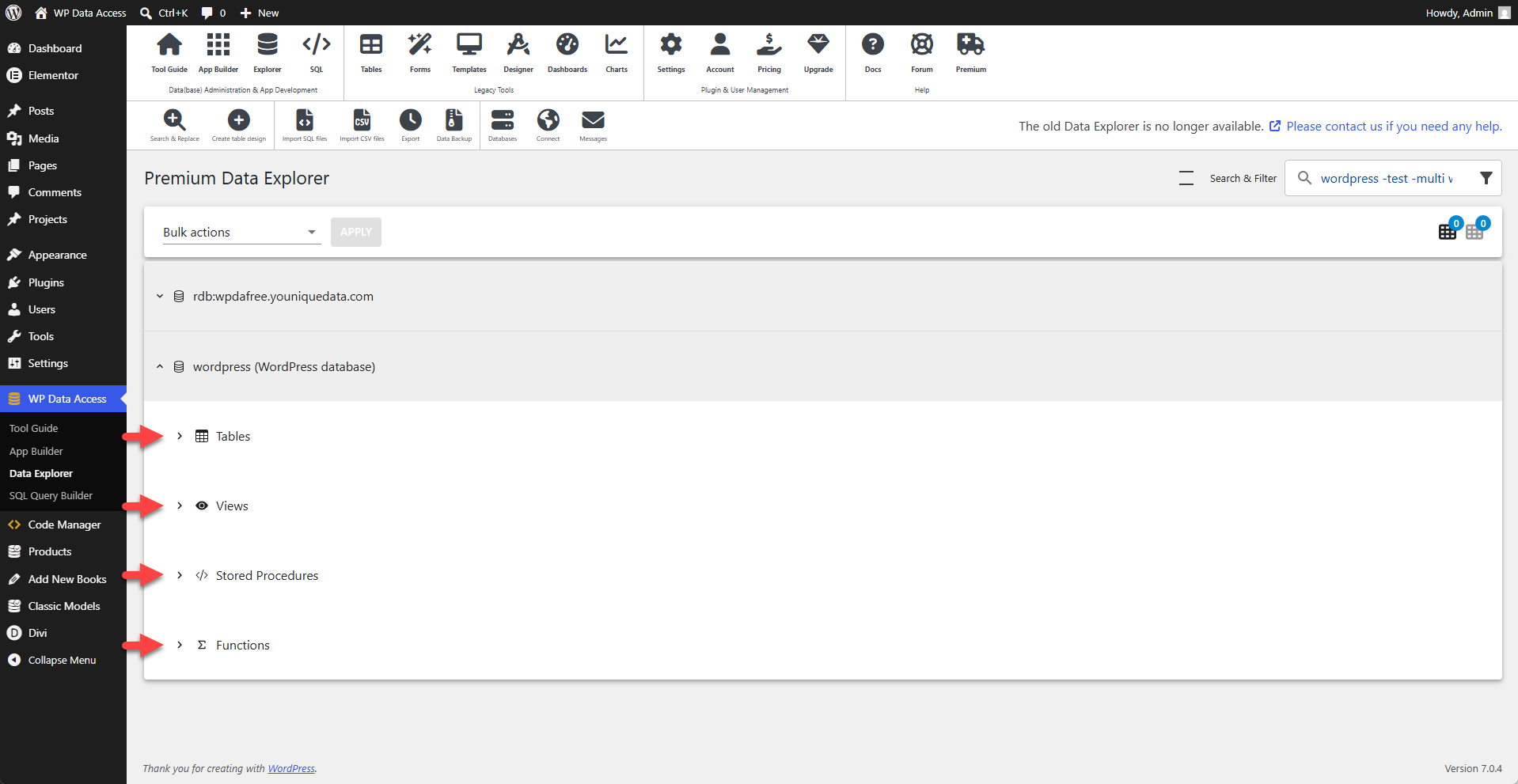The image size is (1518, 784).
Task: Click the Apply bulk action button
Action: pos(356,232)
